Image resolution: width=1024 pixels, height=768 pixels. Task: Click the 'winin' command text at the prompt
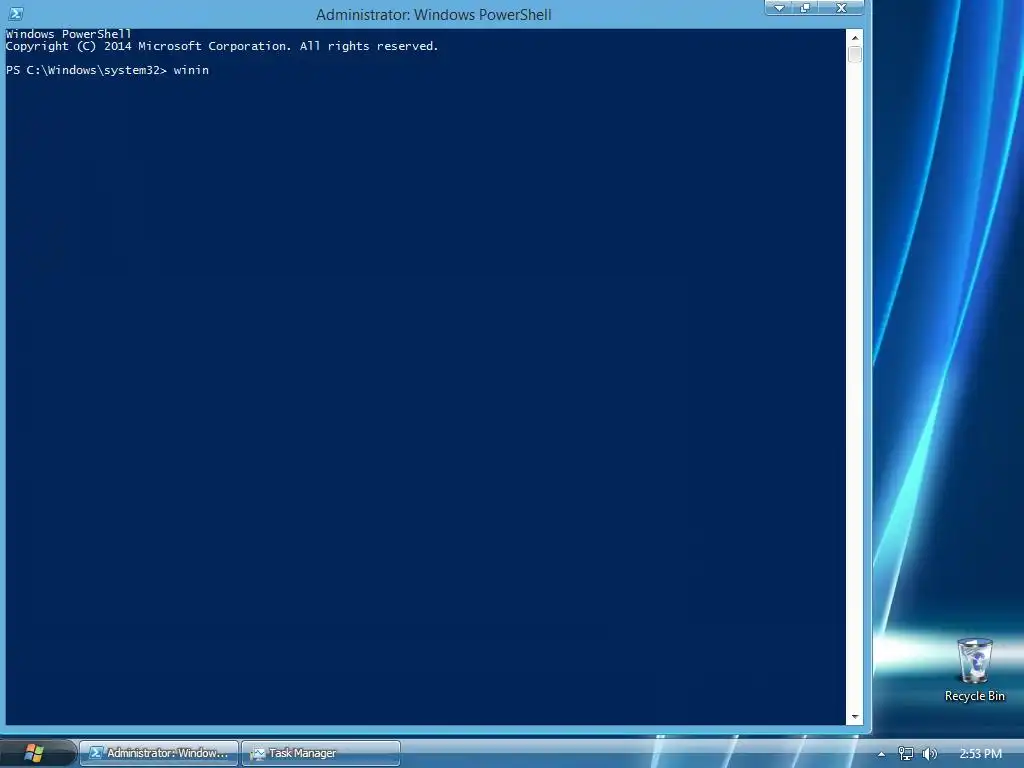(191, 70)
